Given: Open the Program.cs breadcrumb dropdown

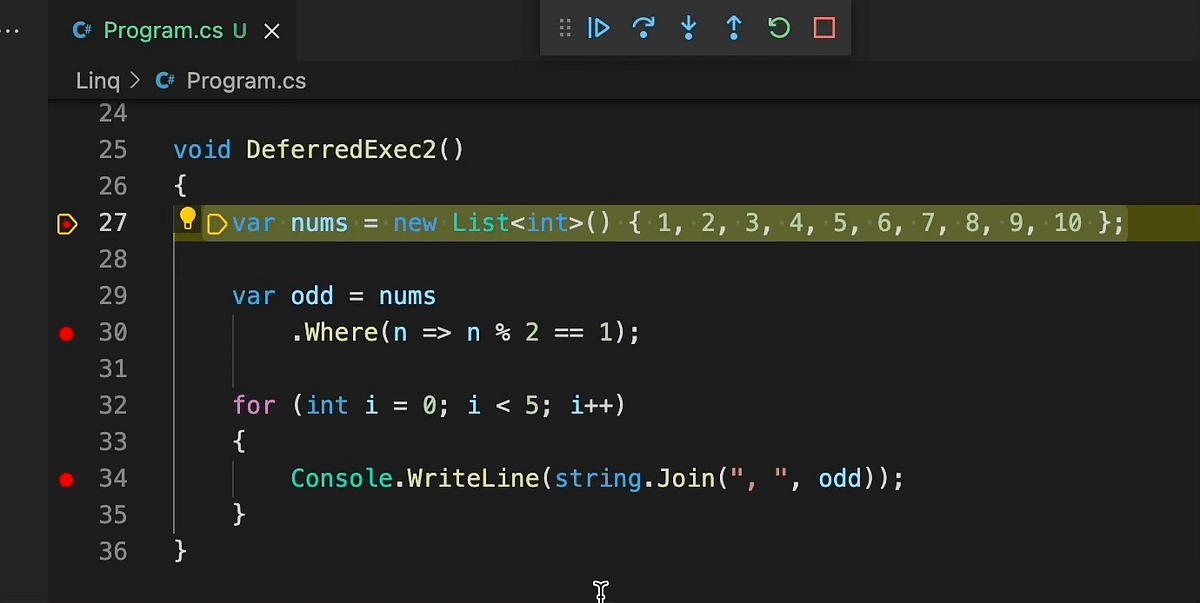Looking at the screenshot, I should pyautogui.click(x=246, y=80).
